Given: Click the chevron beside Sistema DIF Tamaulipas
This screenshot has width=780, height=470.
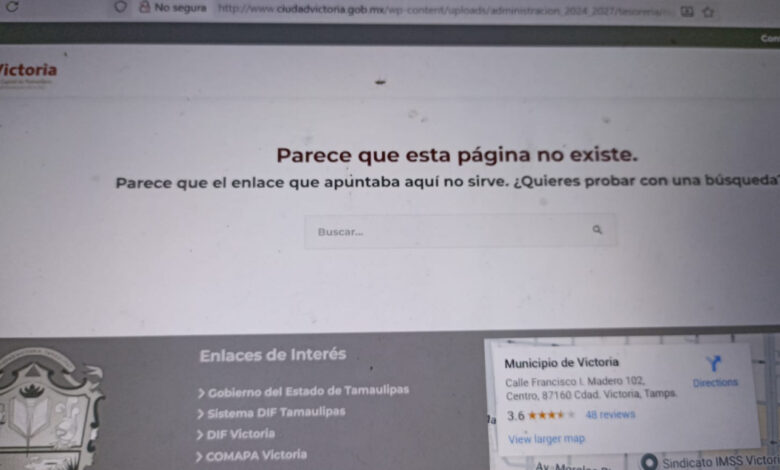Looking at the screenshot, I should [x=201, y=414].
